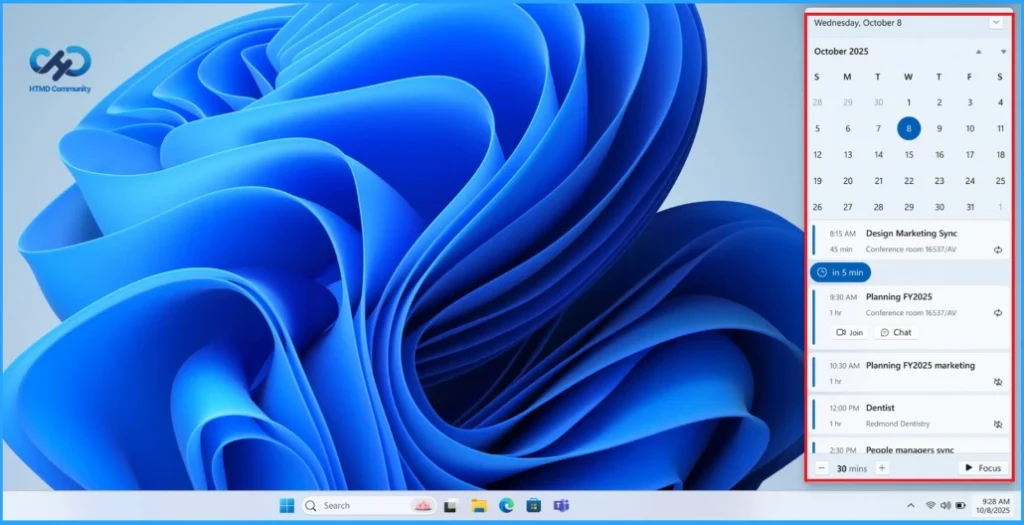Select today's date, October 8

908,129
